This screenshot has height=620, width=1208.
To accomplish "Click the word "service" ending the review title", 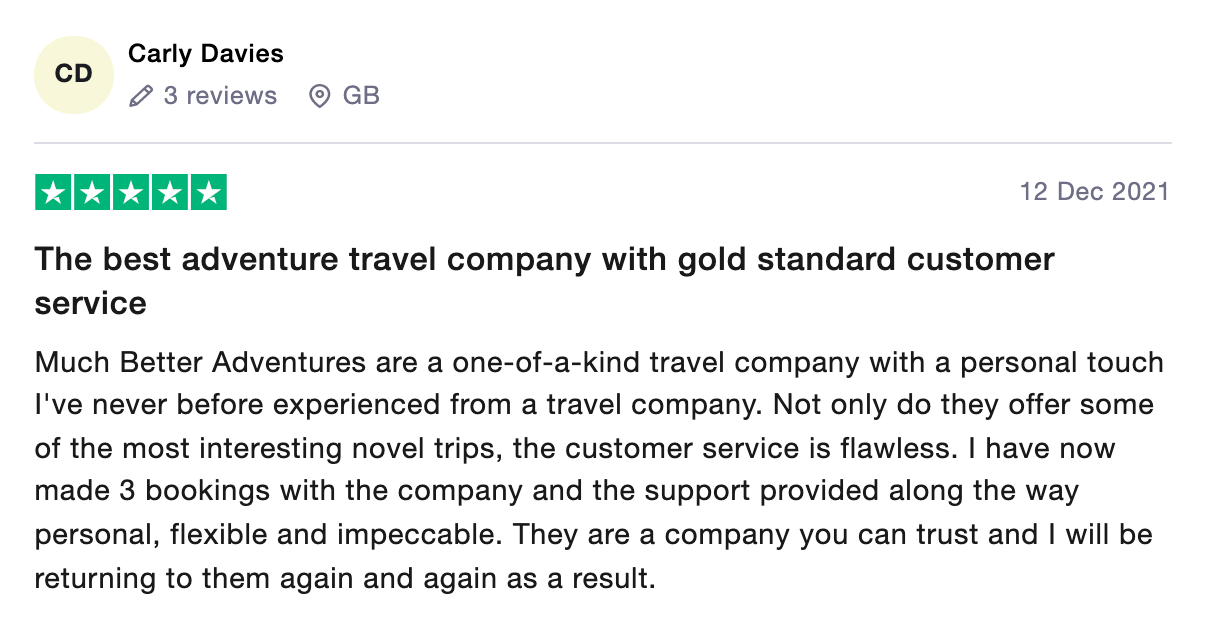I will 91,302.
